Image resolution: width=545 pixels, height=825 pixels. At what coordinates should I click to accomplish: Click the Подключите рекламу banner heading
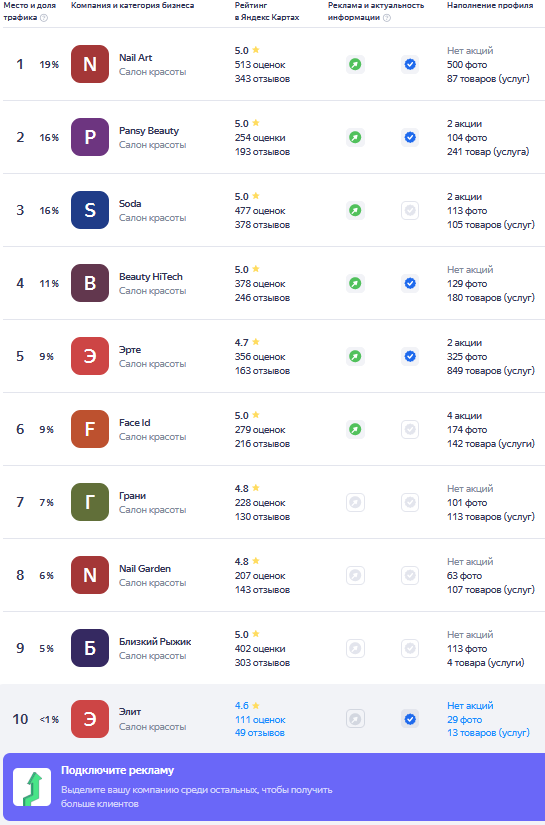[117, 770]
